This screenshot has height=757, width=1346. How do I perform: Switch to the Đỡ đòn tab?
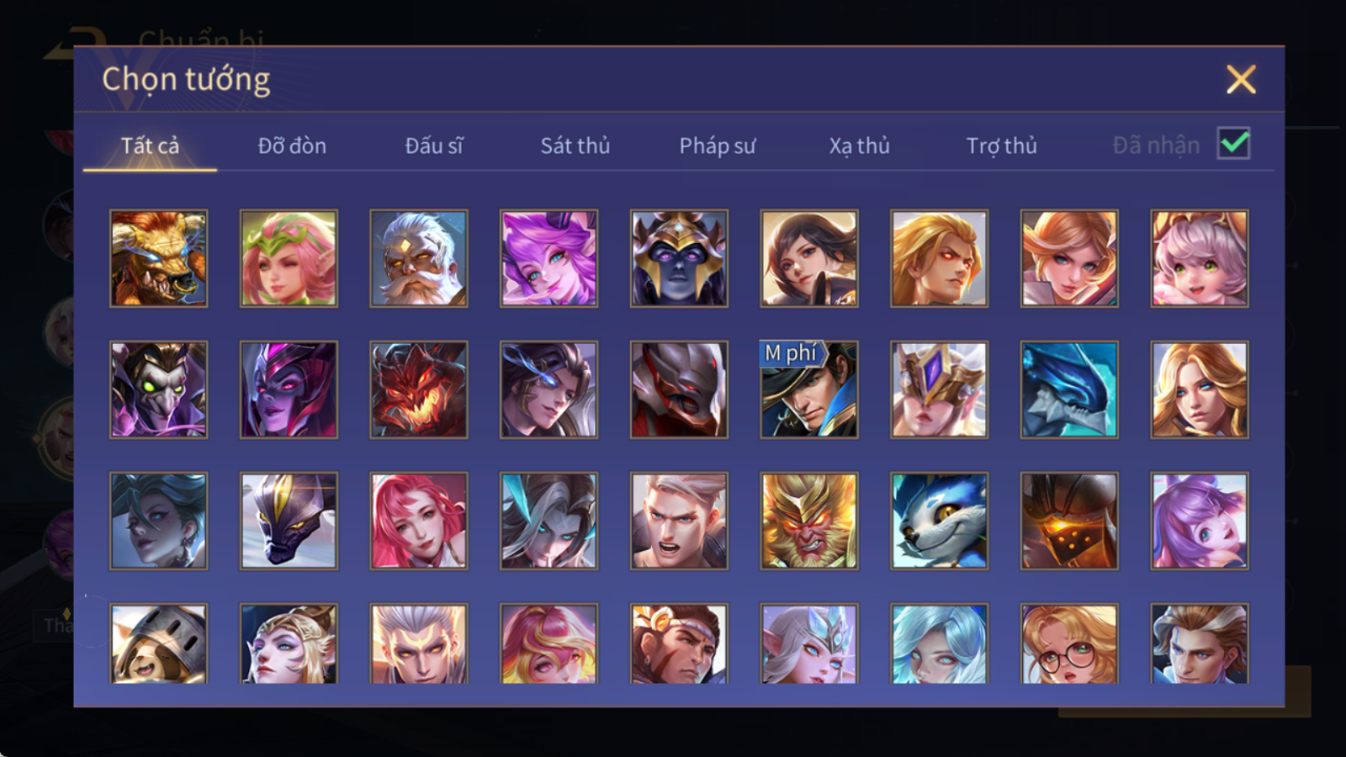pyautogui.click(x=292, y=146)
